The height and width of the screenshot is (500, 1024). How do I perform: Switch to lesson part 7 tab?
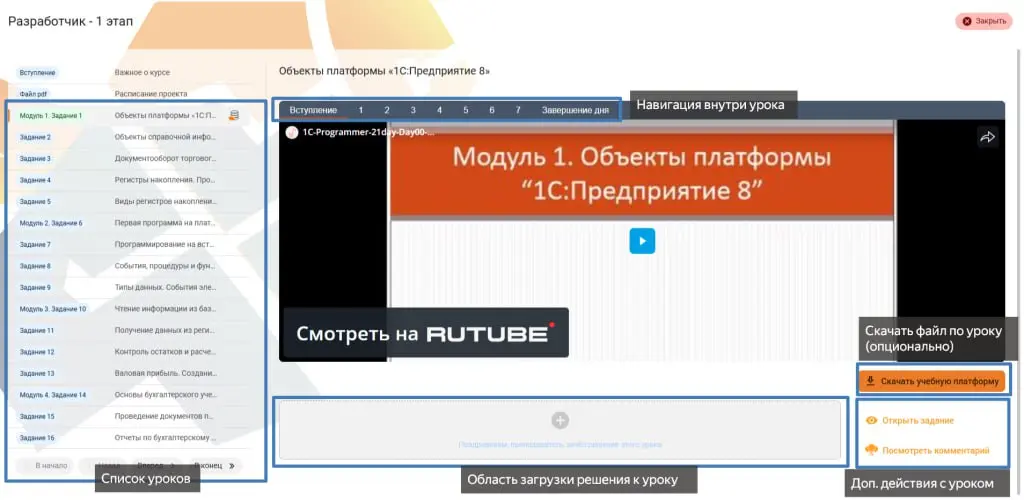pyautogui.click(x=518, y=110)
